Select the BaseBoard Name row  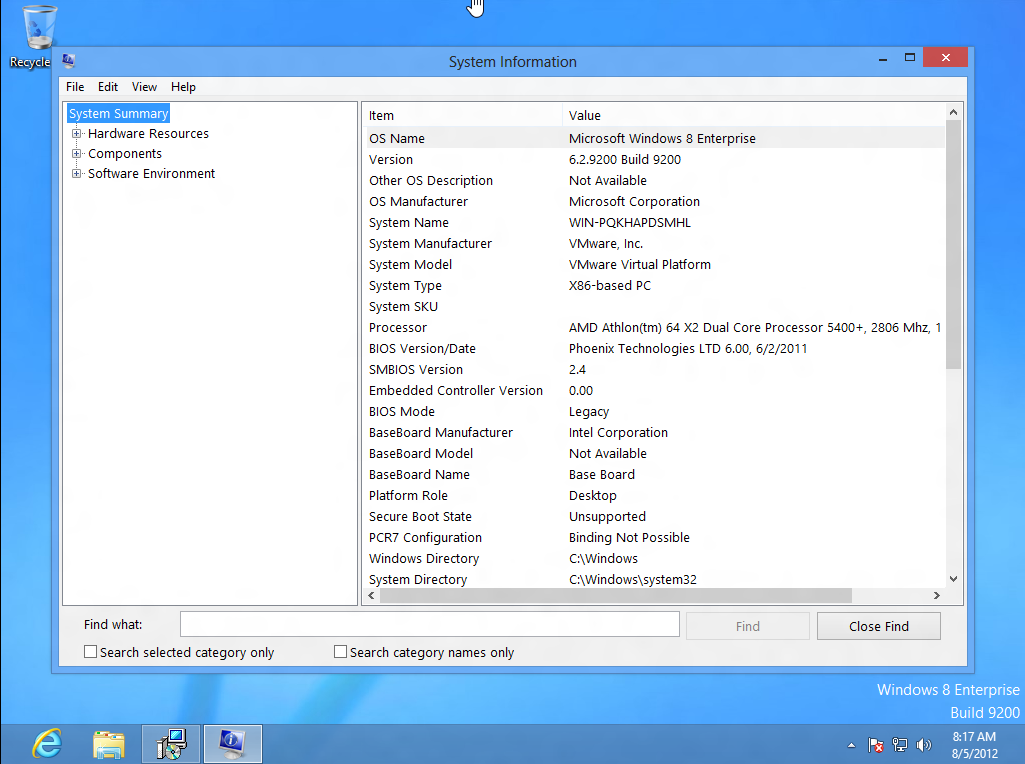tap(654, 474)
